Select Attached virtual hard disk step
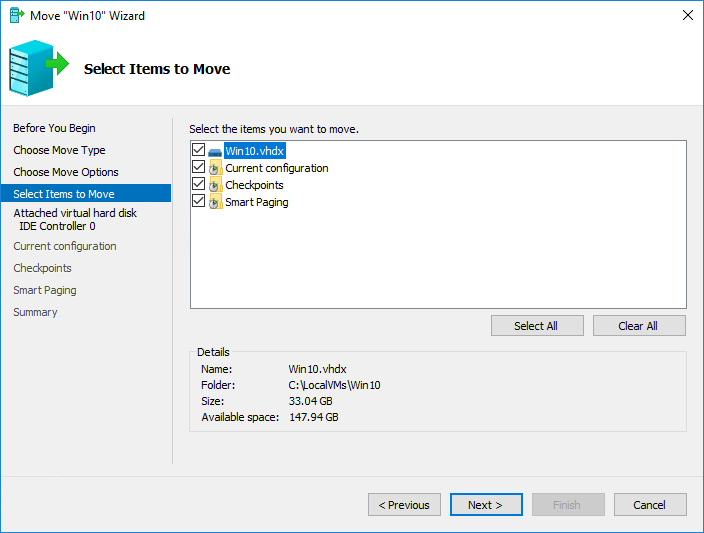Image resolution: width=704 pixels, height=533 pixels. point(75,219)
